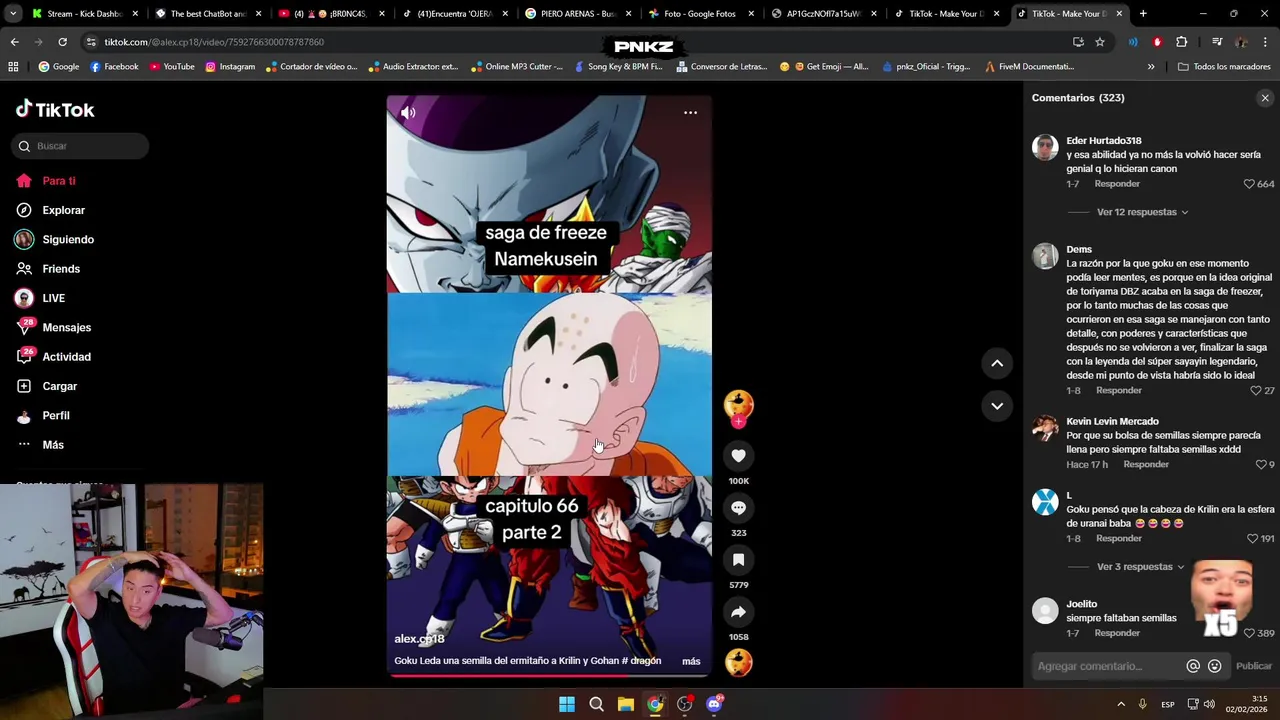Expand the Más sidebar menu
The width and height of the screenshot is (1280, 720).
pos(53,445)
